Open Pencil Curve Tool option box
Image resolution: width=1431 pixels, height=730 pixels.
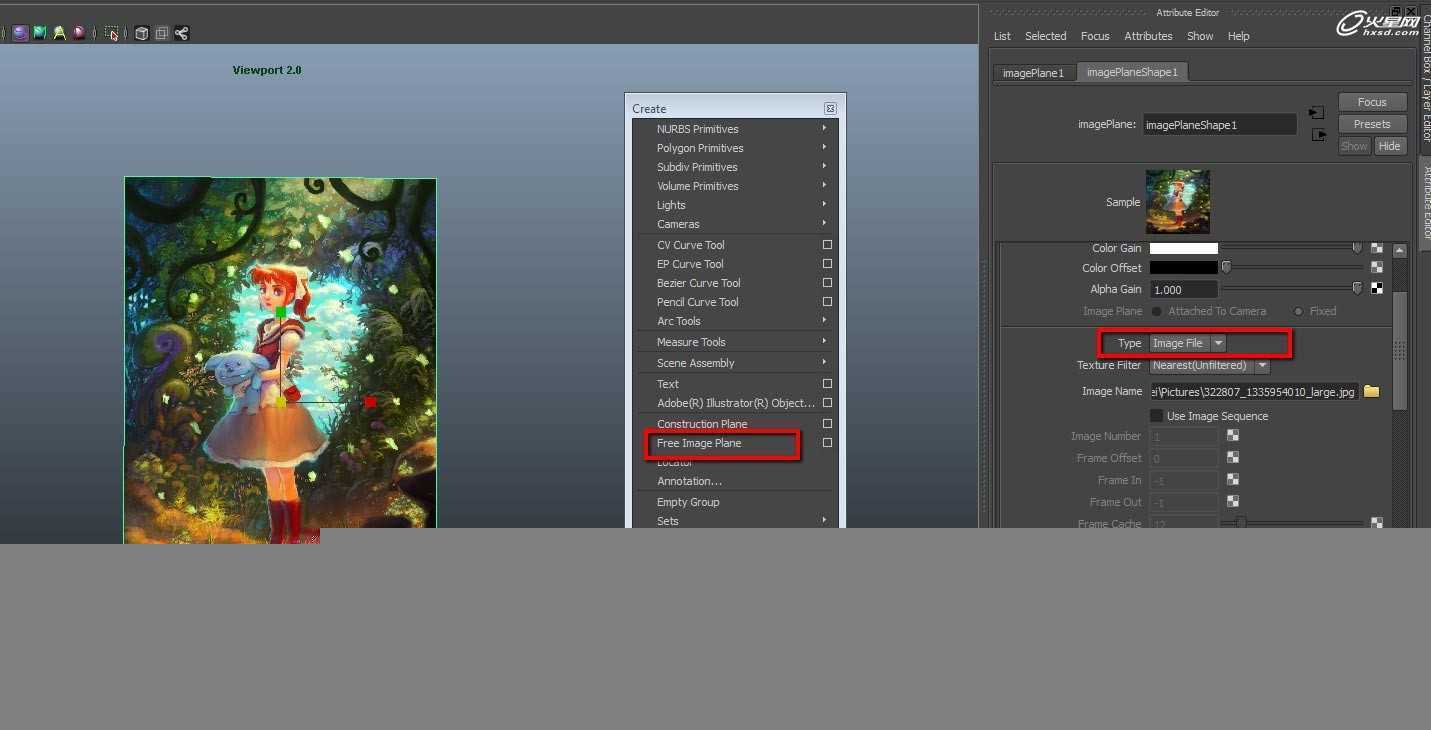click(x=827, y=301)
